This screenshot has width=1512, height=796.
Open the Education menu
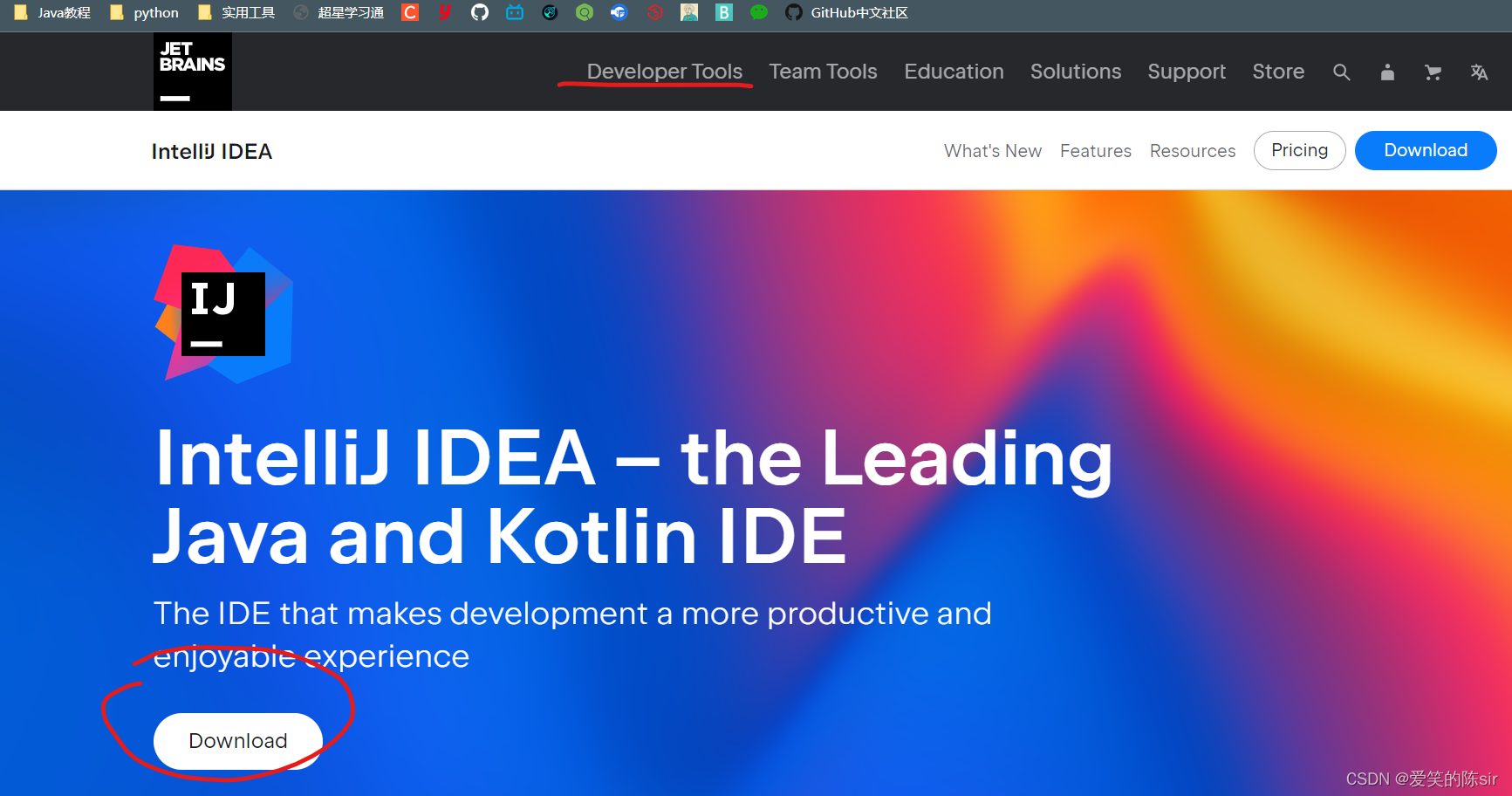click(954, 72)
